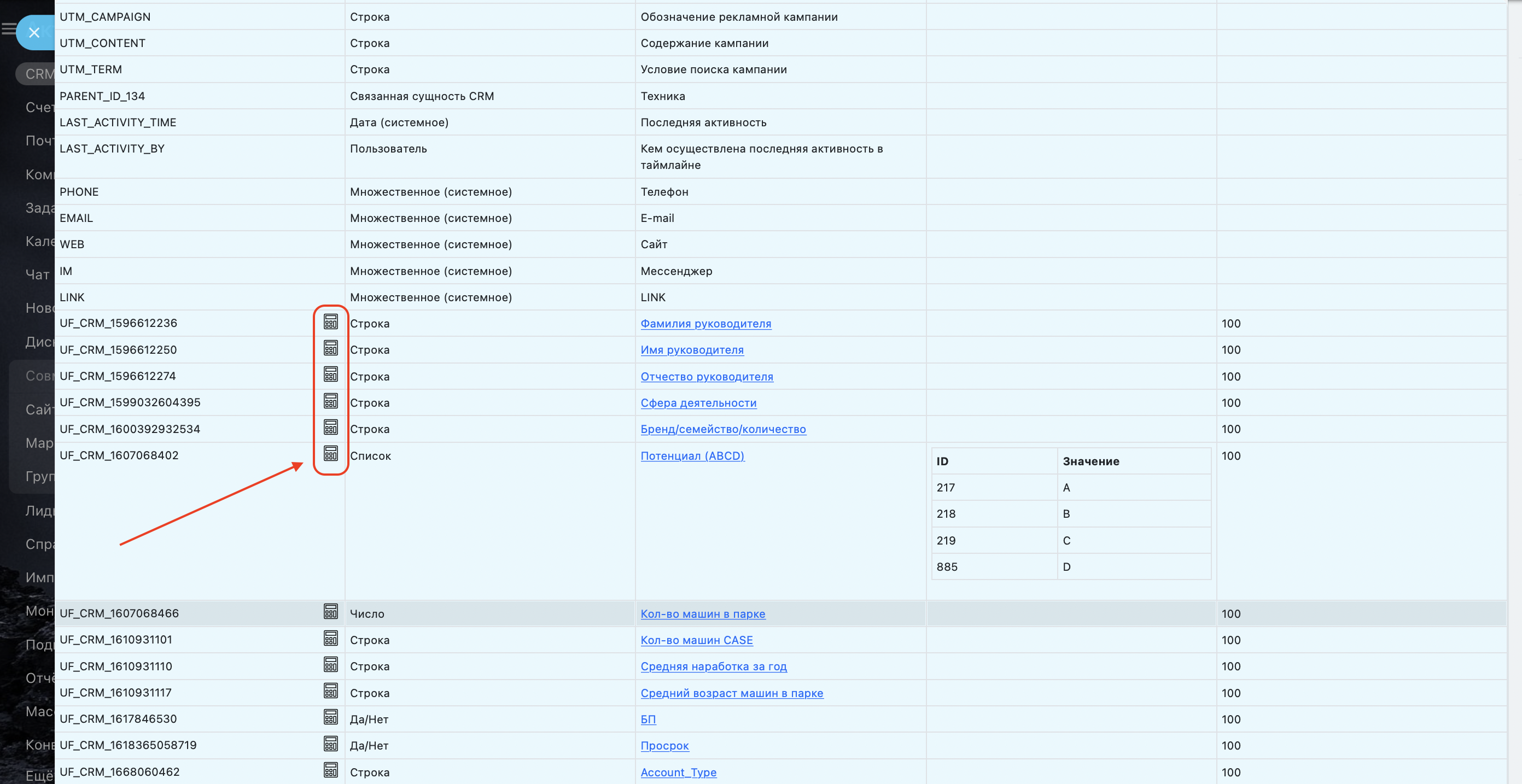Image resolution: width=1522 pixels, height=784 pixels.
Task: Click the Account_Type field link
Action: pos(678,771)
